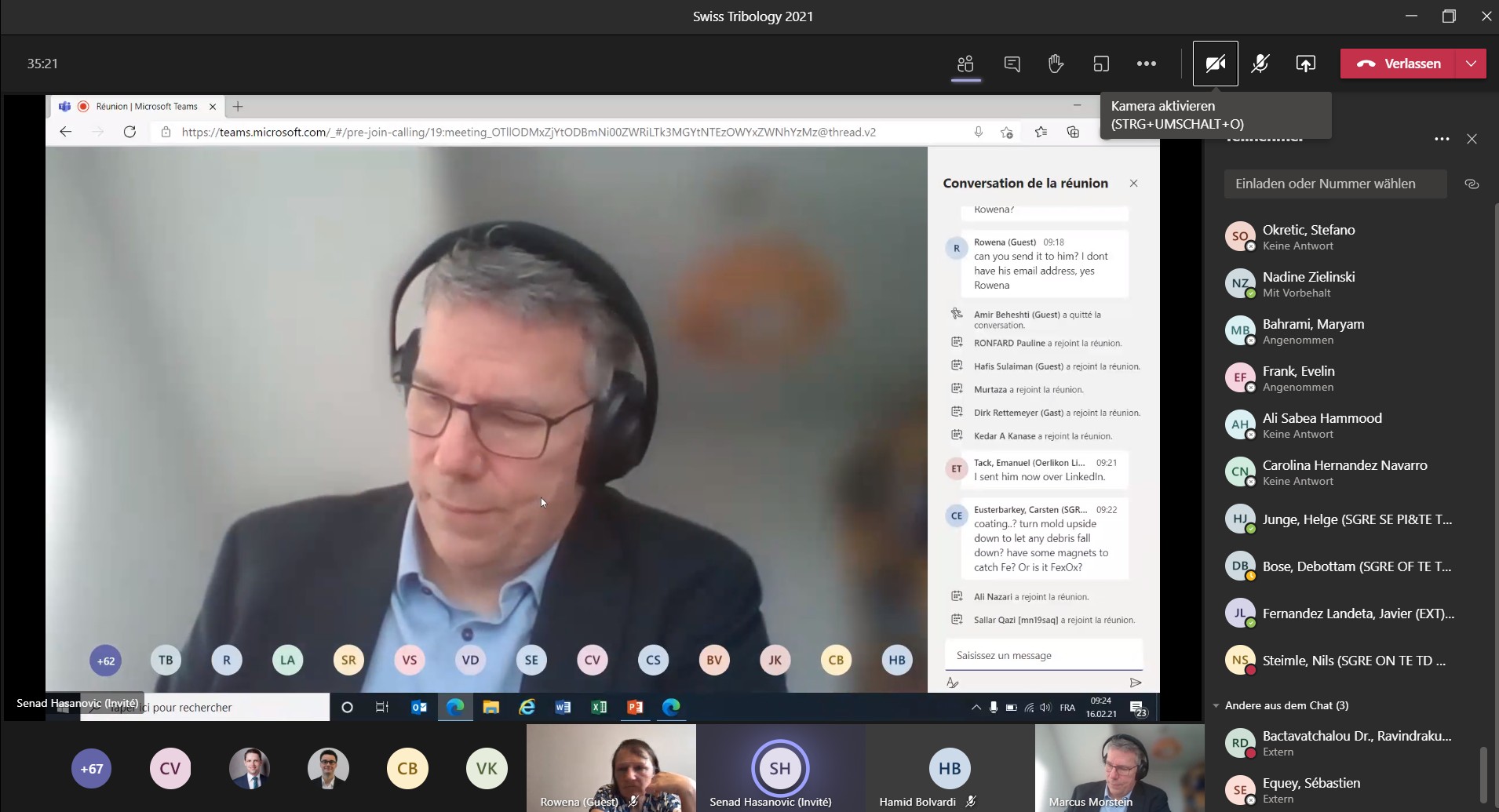The height and width of the screenshot is (812, 1499).
Task: Select Nadine Zielinski in participant list
Action: (x=1308, y=284)
